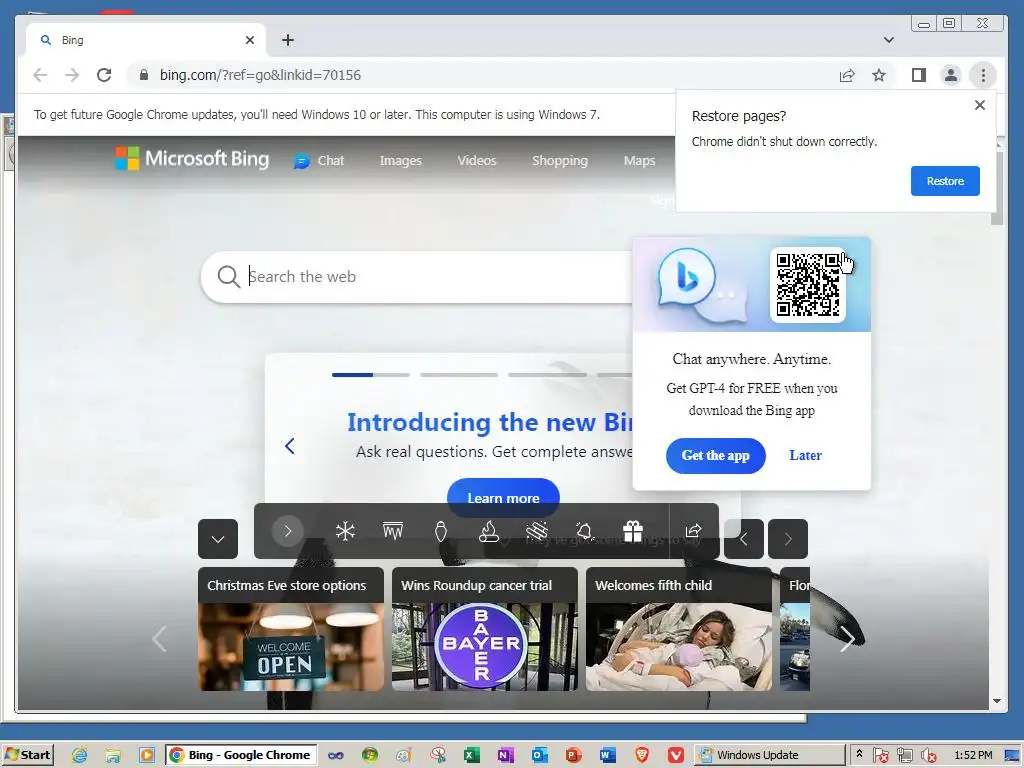Open new tab with plus button
The image size is (1024, 768).
288,40
